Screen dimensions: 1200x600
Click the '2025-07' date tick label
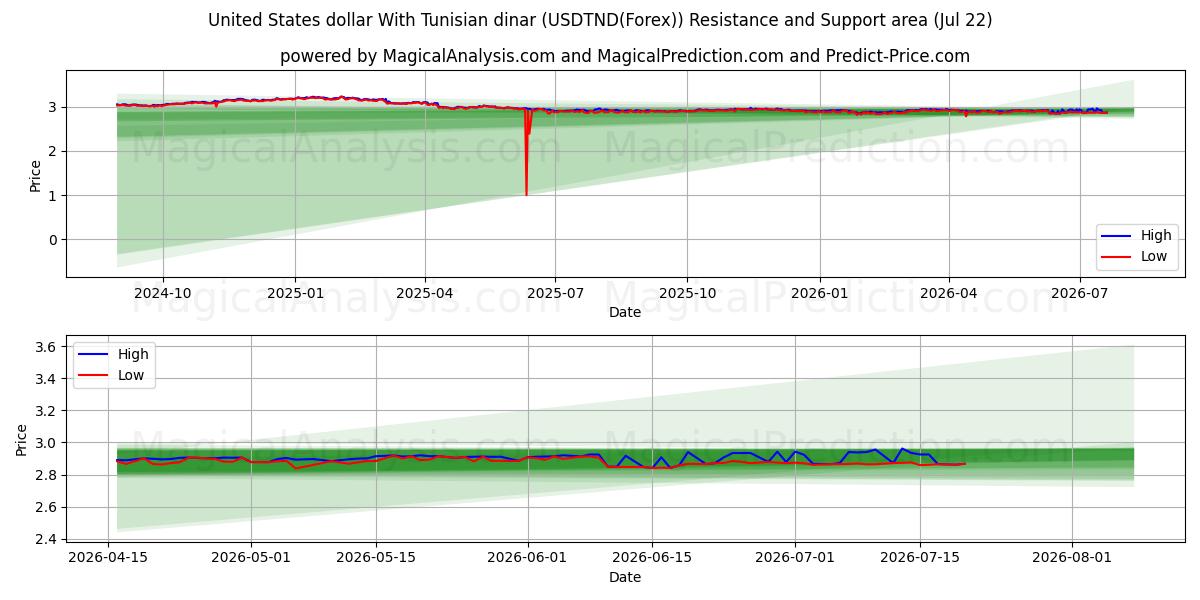click(x=555, y=293)
